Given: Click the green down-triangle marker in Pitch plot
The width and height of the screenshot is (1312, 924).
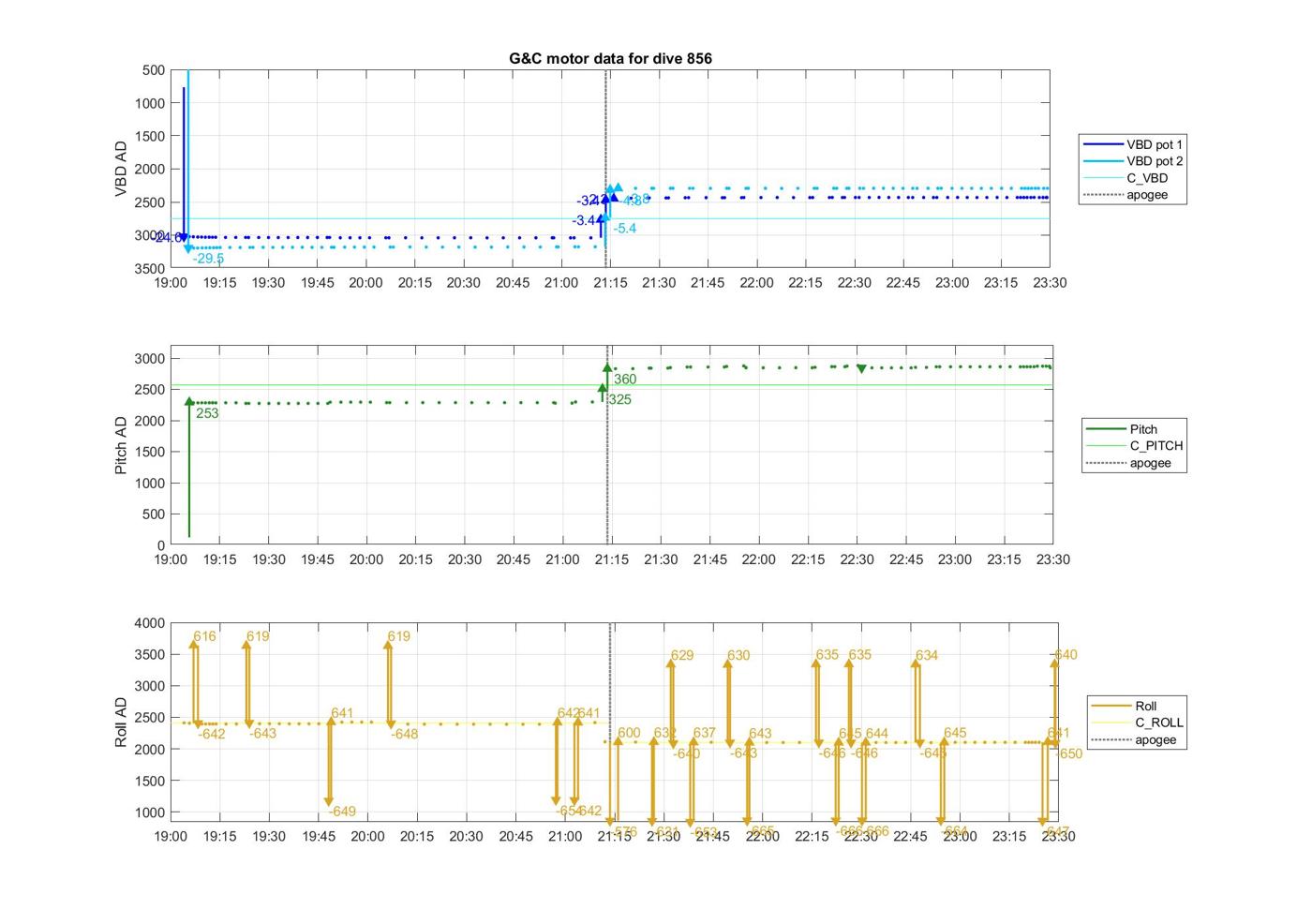Looking at the screenshot, I should coord(861,368).
